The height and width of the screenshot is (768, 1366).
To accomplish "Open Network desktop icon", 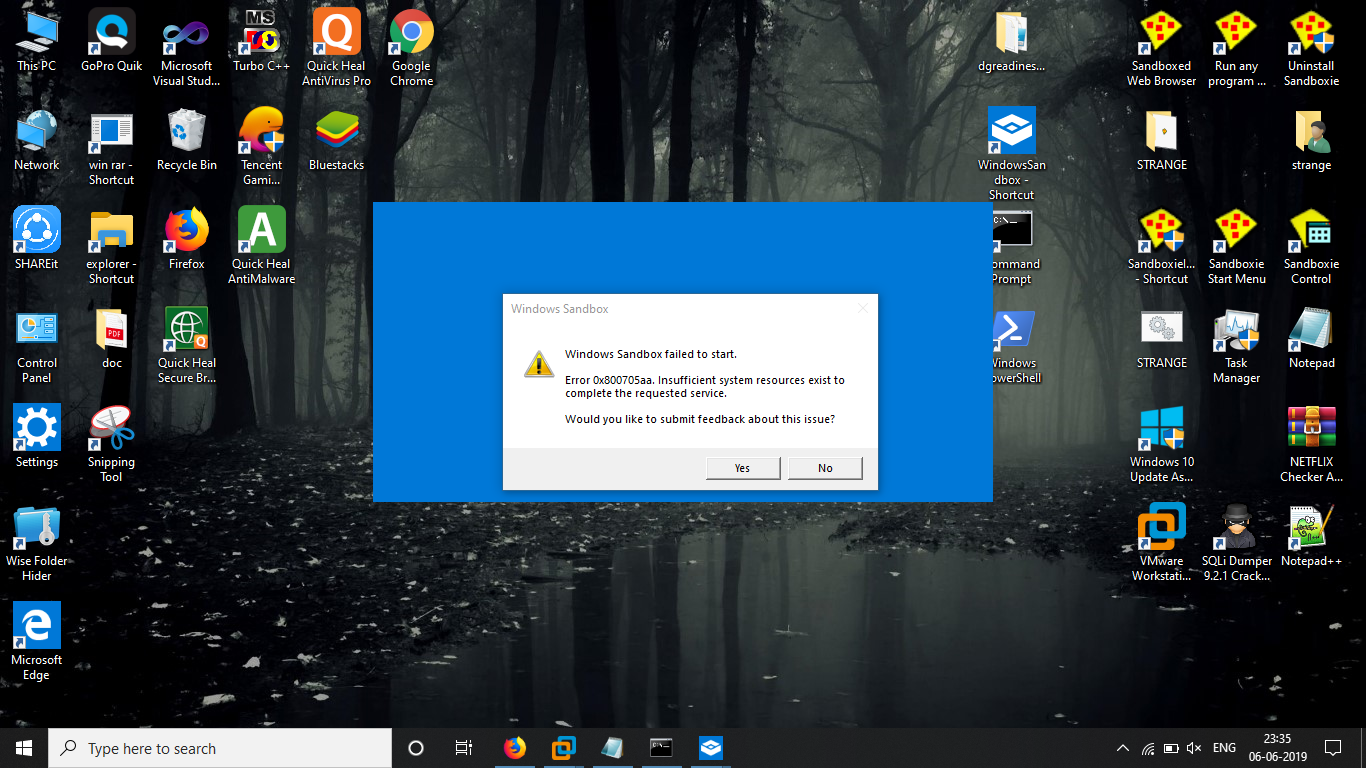I will tap(37, 142).
